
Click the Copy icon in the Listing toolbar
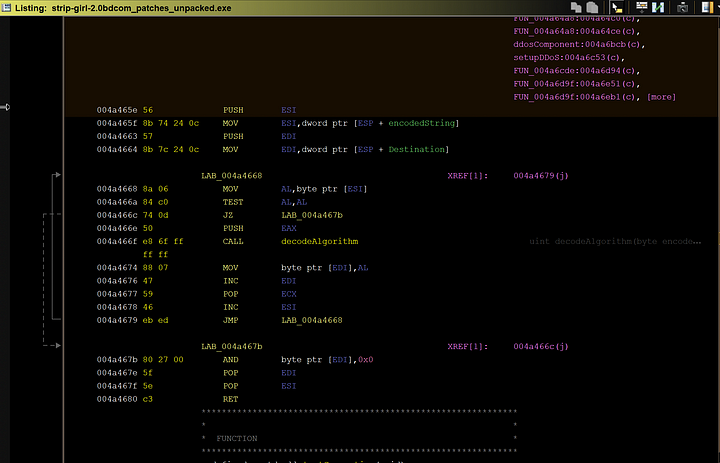tap(576, 7)
